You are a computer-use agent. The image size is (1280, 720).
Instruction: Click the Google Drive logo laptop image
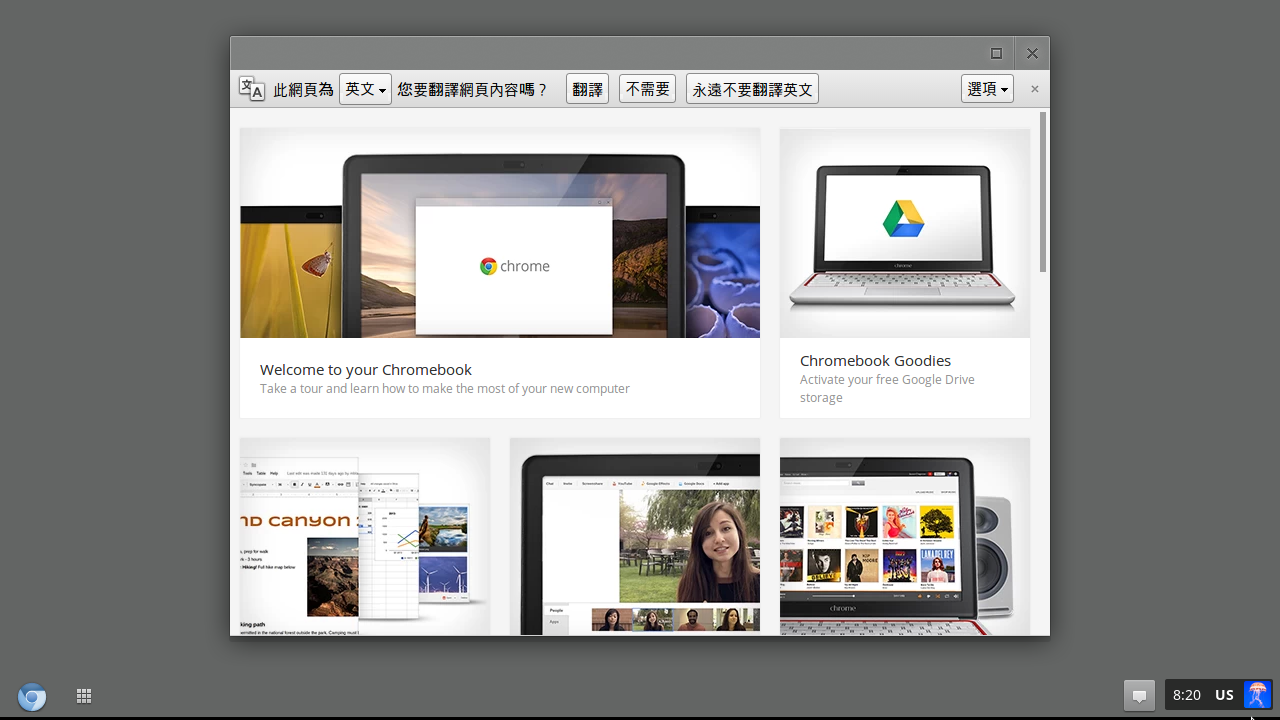tap(904, 232)
